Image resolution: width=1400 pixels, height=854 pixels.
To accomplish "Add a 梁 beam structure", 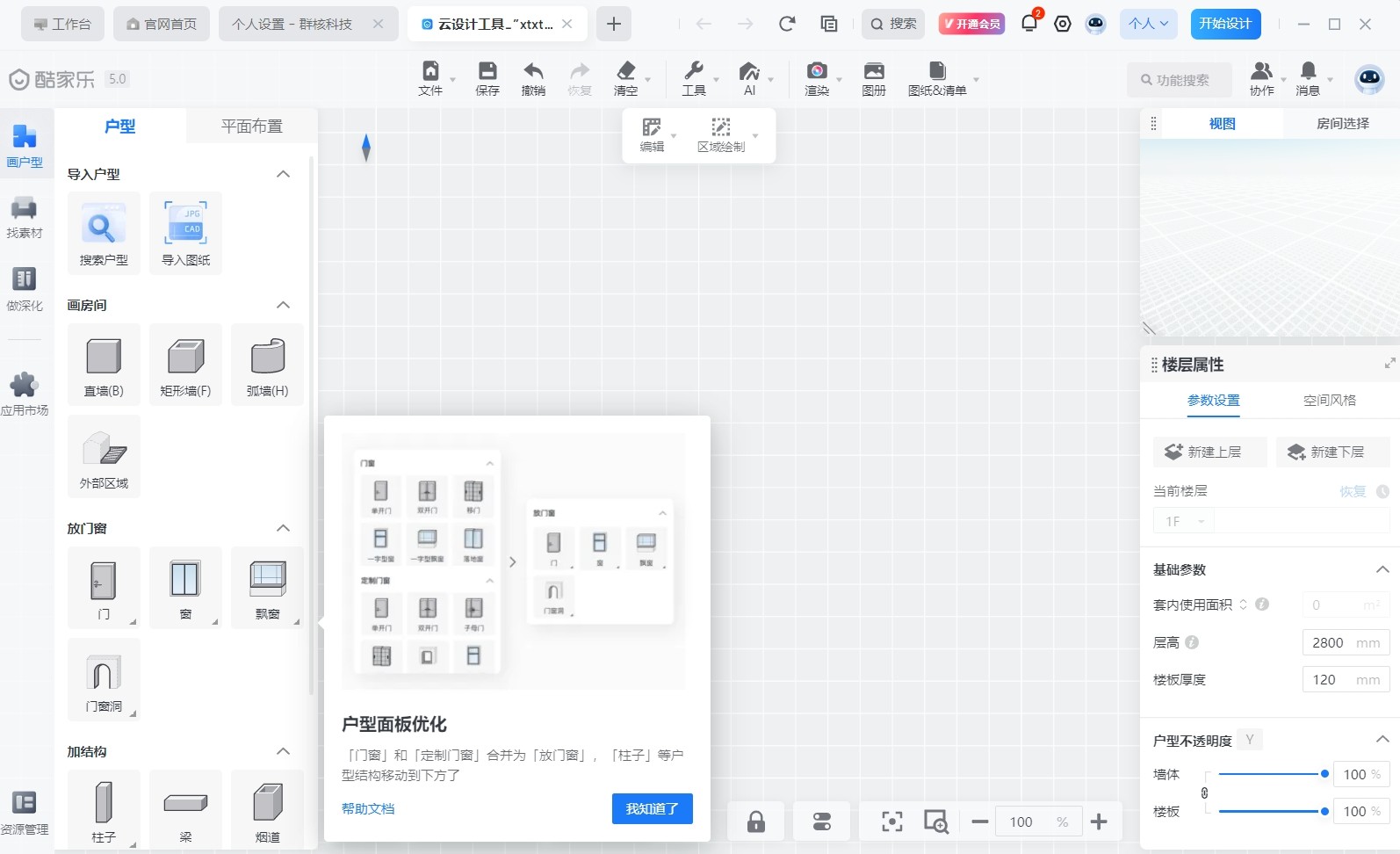I will point(185,810).
